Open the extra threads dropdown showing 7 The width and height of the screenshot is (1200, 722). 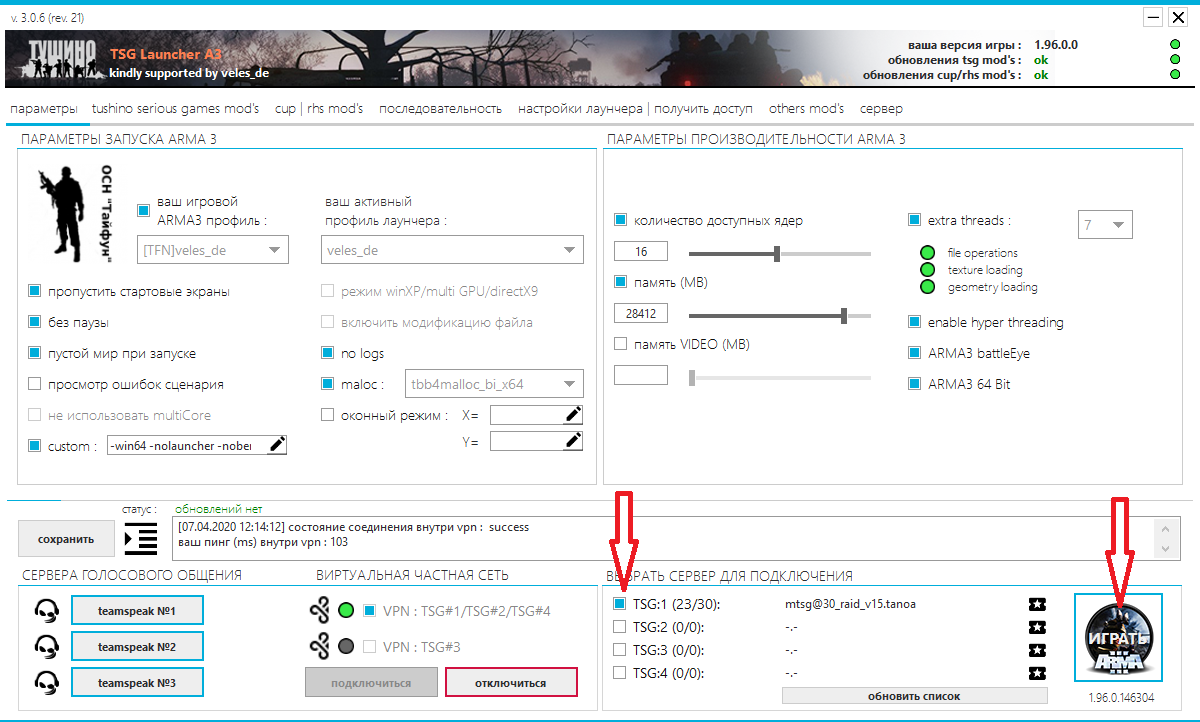pyautogui.click(x=1105, y=225)
